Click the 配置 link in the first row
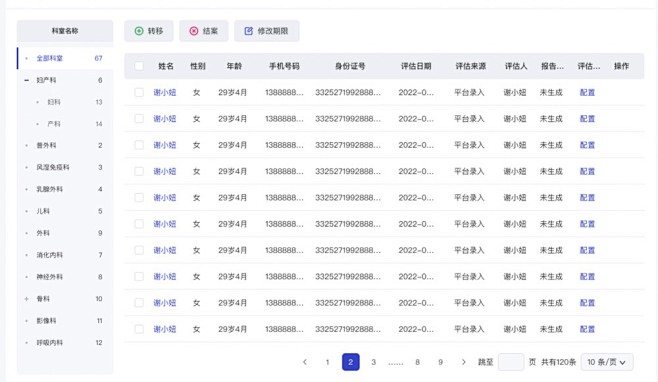Image resolution: width=658 pixels, height=382 pixels. [x=587, y=92]
